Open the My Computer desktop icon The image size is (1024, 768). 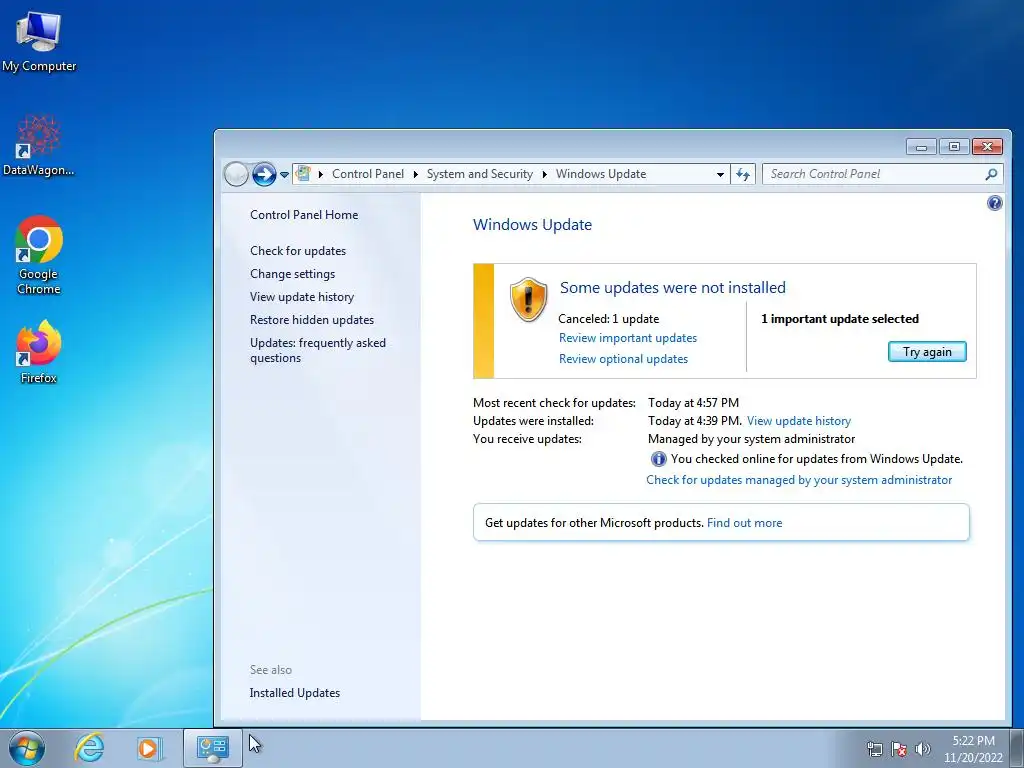coord(39,41)
